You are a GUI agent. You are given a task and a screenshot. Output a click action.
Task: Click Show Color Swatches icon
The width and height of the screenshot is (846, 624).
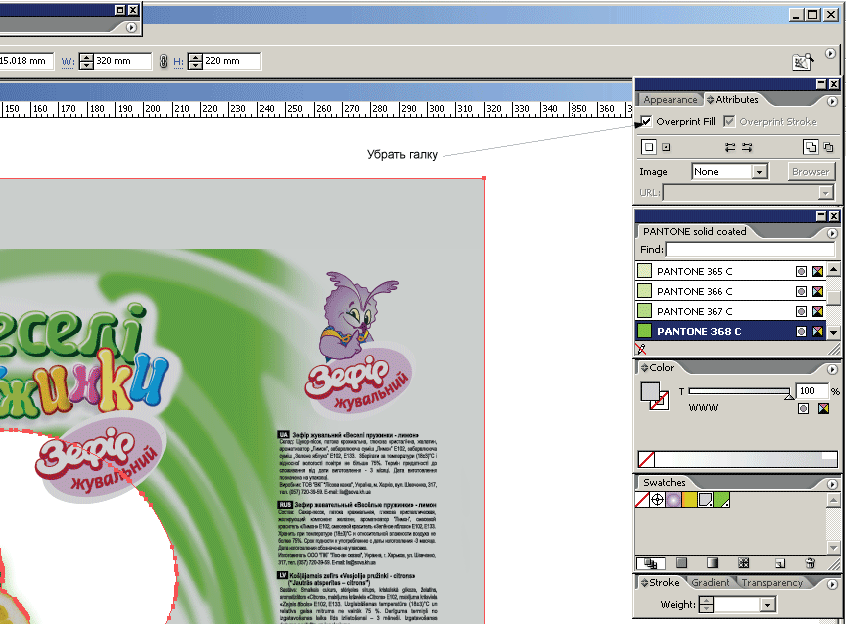pyautogui.click(x=681, y=563)
